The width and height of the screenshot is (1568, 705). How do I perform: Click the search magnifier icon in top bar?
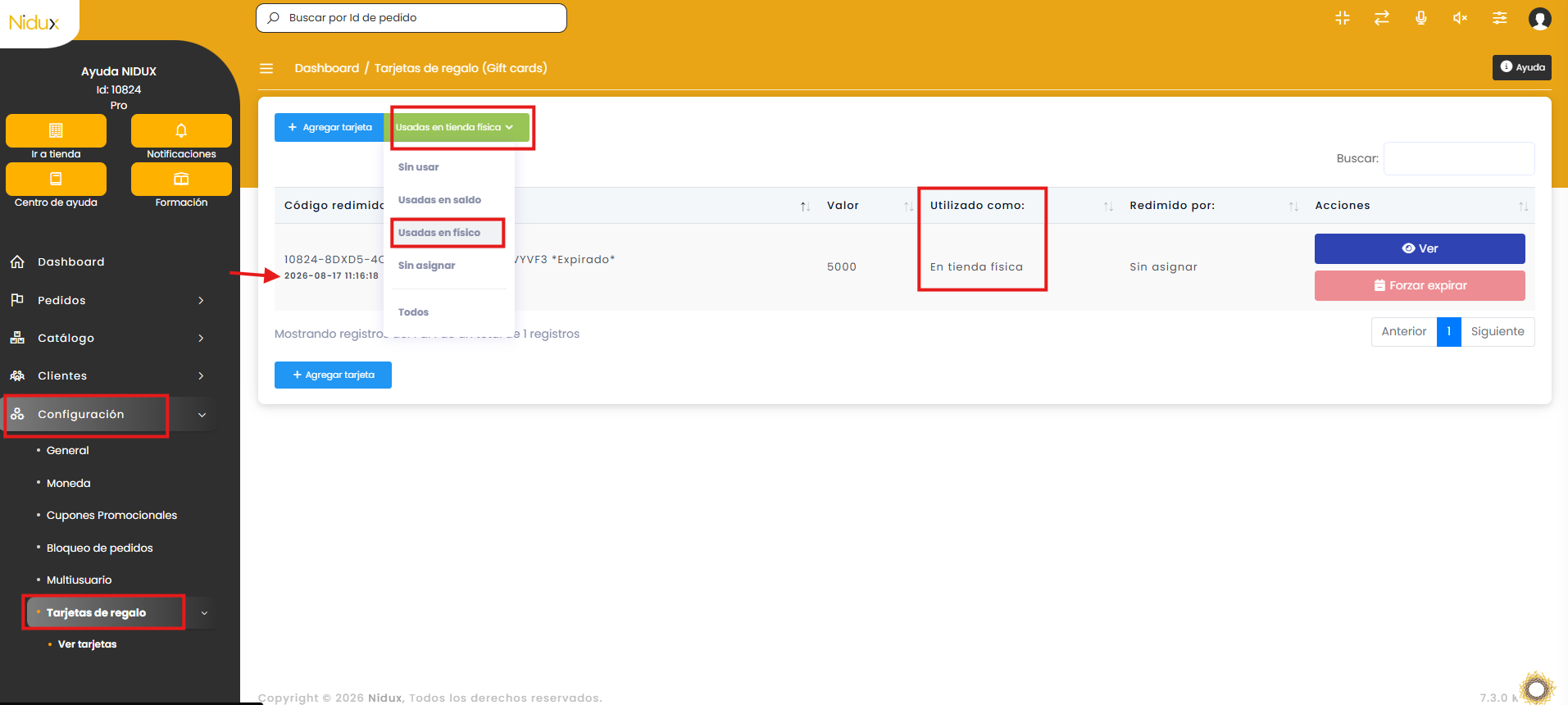coord(274,18)
